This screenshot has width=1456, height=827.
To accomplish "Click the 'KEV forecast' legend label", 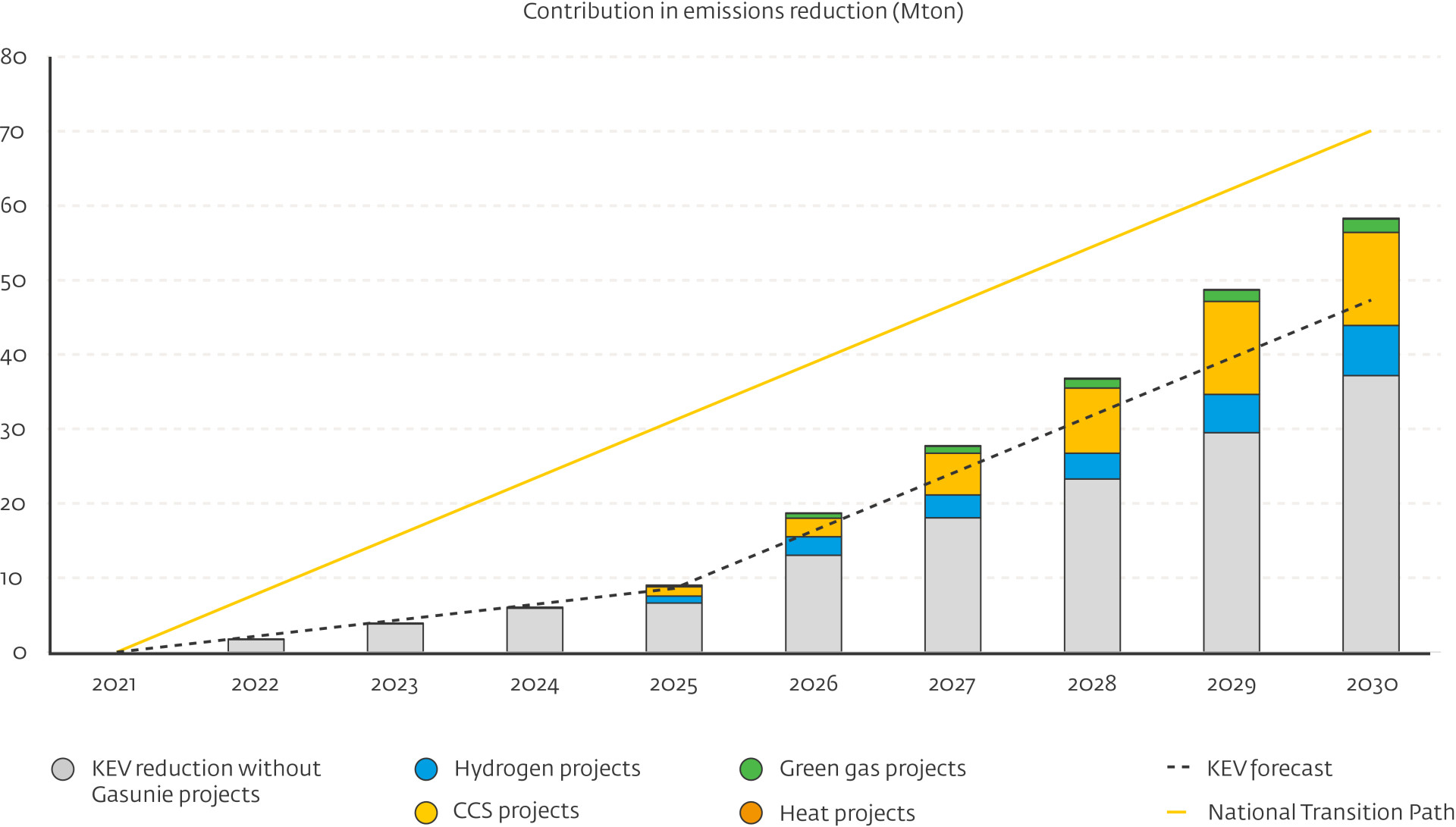I will pos(1269,769).
